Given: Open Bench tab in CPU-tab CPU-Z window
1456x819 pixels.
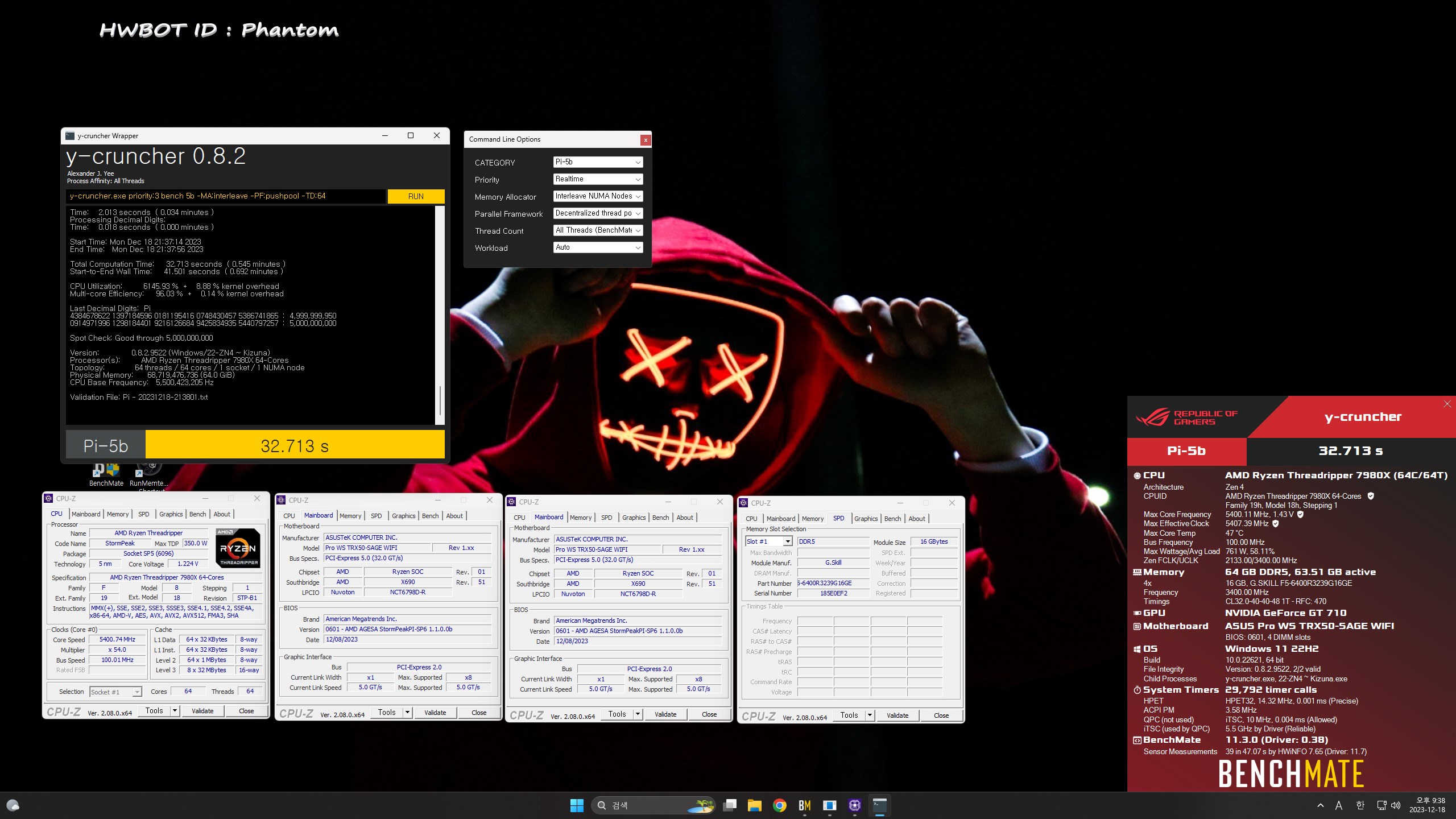Looking at the screenshot, I should 197,514.
